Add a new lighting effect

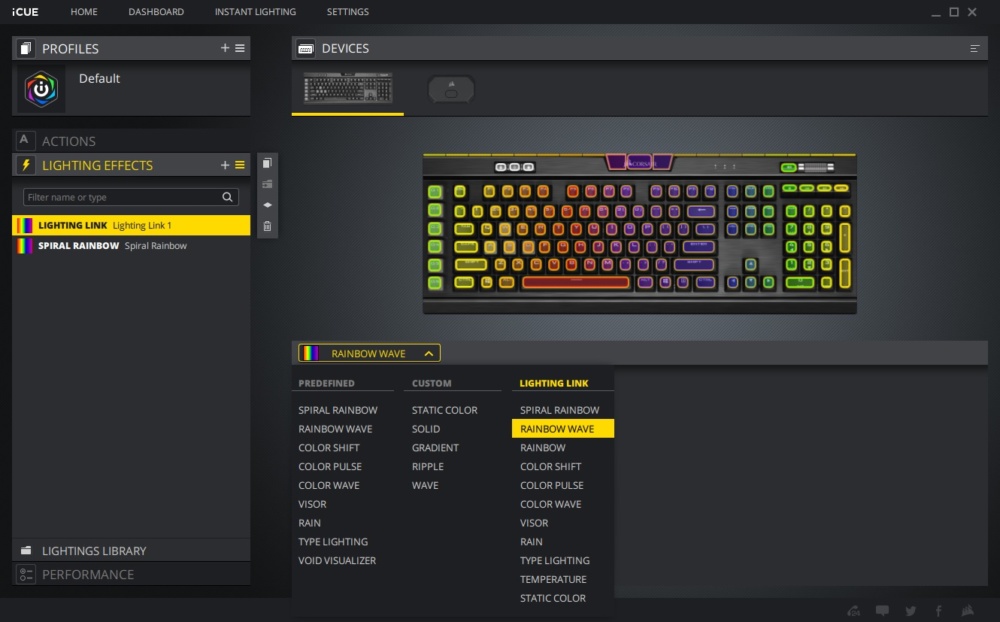pos(224,165)
